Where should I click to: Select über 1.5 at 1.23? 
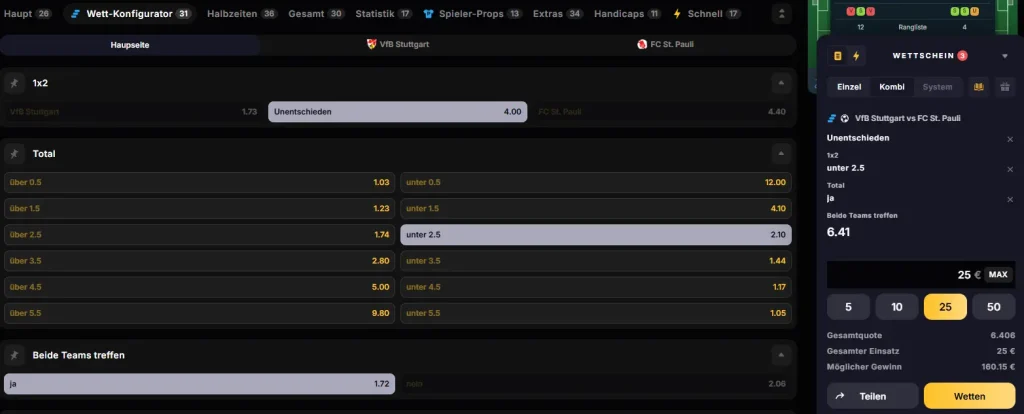[x=199, y=208]
